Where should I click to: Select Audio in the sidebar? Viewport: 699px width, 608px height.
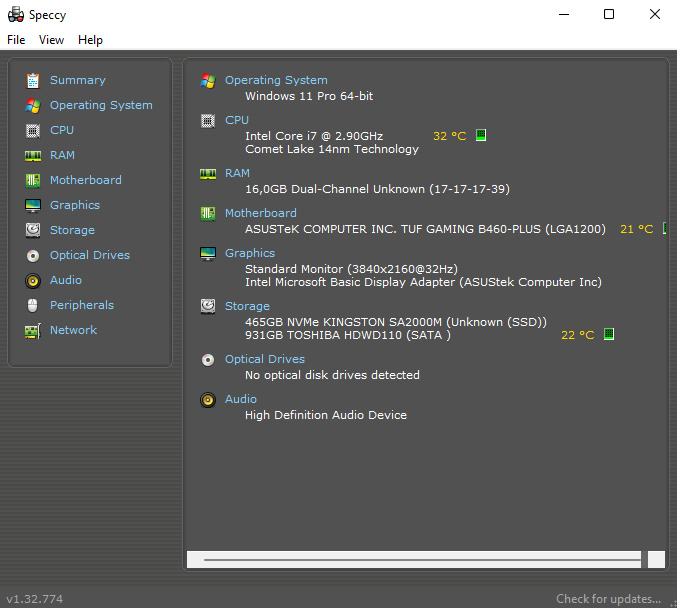coord(66,280)
